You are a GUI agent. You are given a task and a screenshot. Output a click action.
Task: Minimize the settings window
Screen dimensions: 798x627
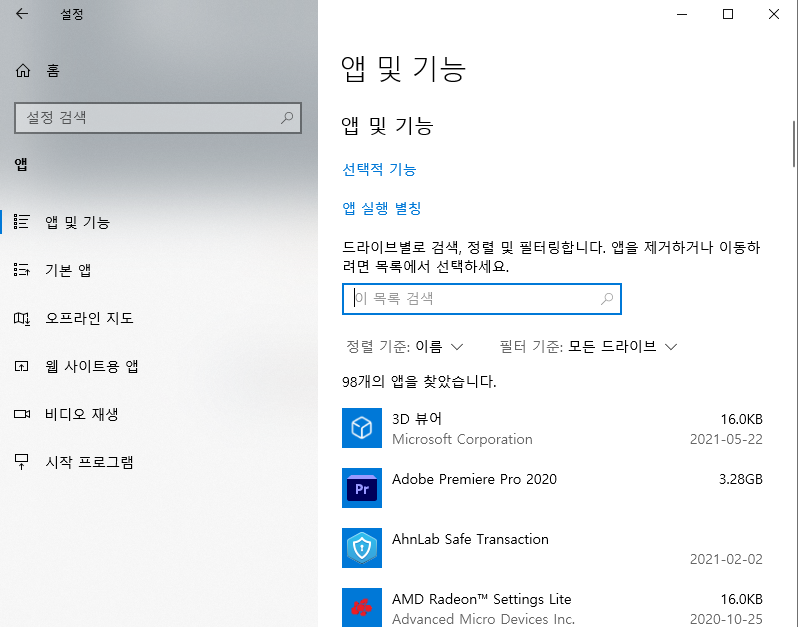[682, 14]
